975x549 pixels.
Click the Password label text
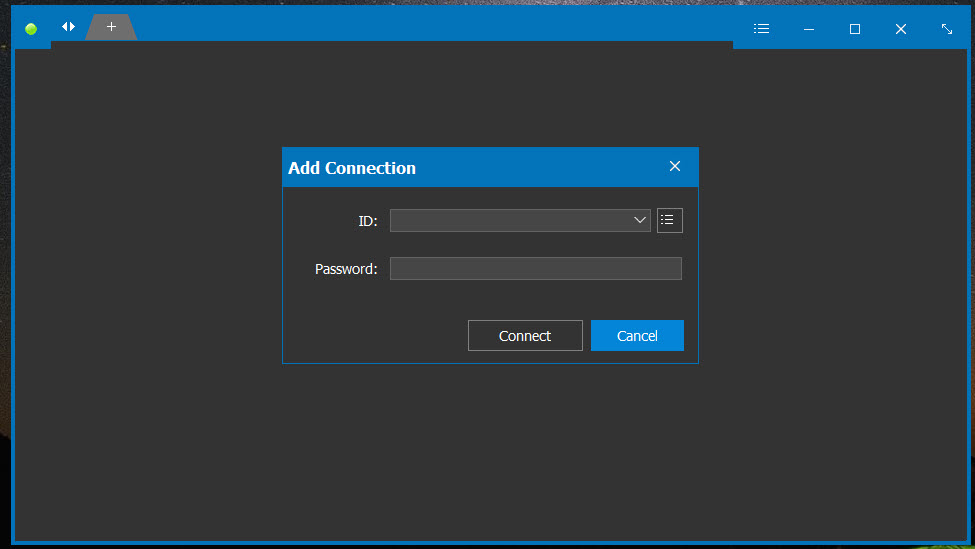pos(346,269)
